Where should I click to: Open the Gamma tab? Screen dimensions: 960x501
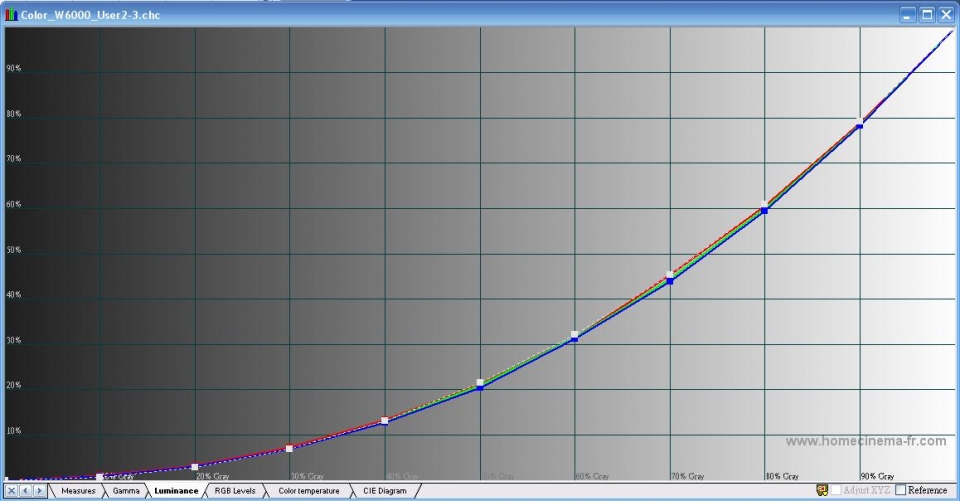coord(126,491)
